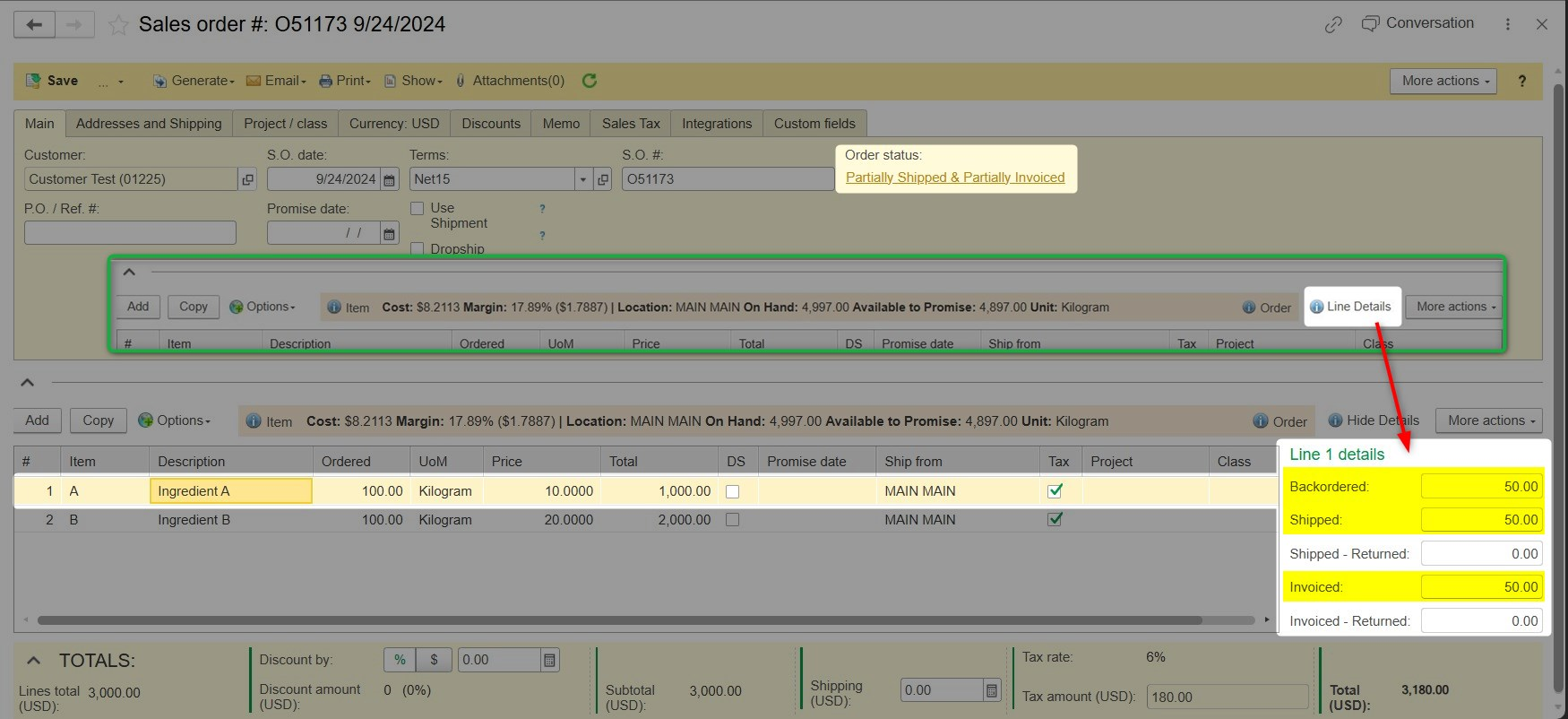Click the horizontal scrollbar of the line table
Image resolution: width=1568 pixels, height=719 pixels.
pos(620,620)
